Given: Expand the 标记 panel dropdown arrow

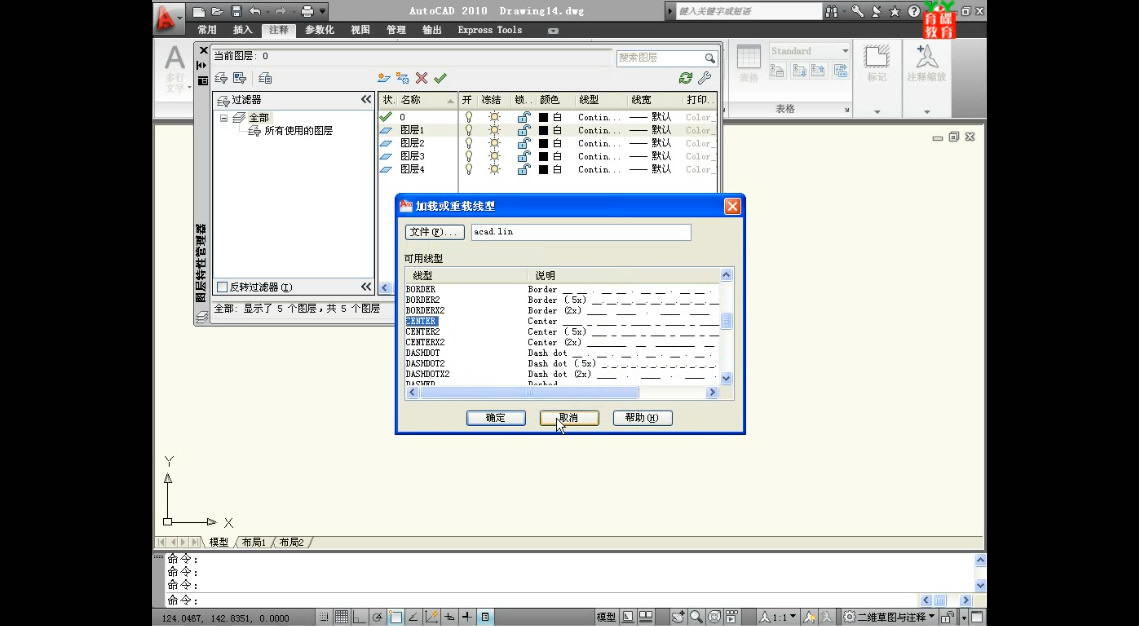Looking at the screenshot, I should click(x=877, y=112).
